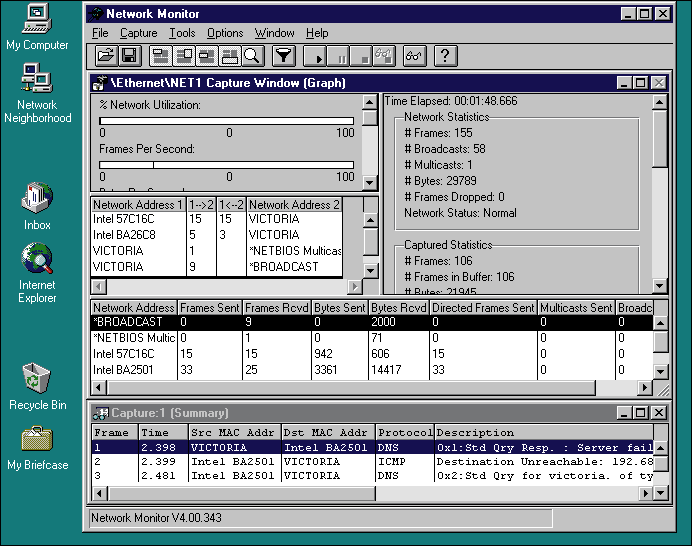Viewport: 692px width, 546px height.
Task: Click the Display Captured Data glasses icon
Action: [414, 56]
